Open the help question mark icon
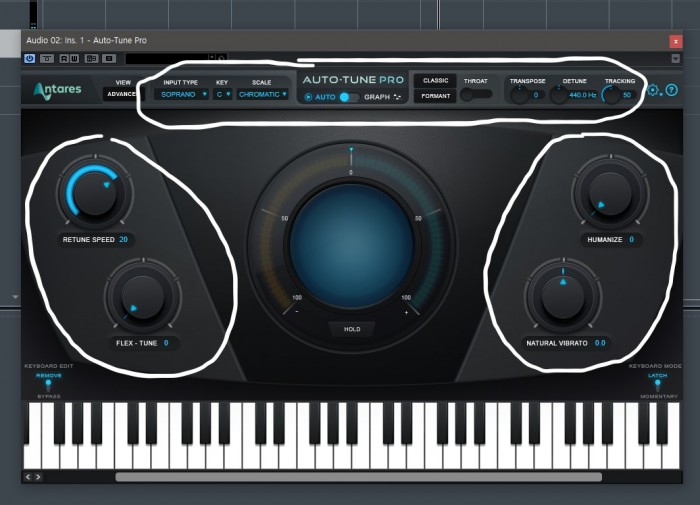 (x=671, y=90)
